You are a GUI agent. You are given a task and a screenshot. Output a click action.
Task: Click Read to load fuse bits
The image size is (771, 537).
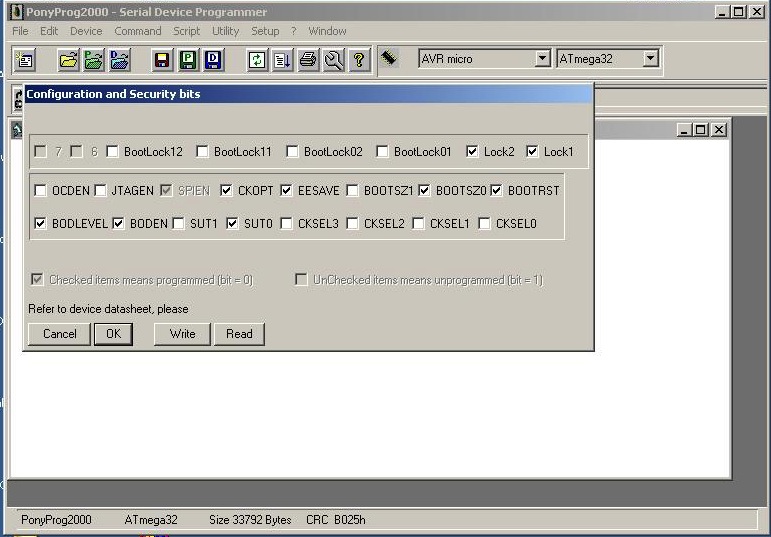239,334
